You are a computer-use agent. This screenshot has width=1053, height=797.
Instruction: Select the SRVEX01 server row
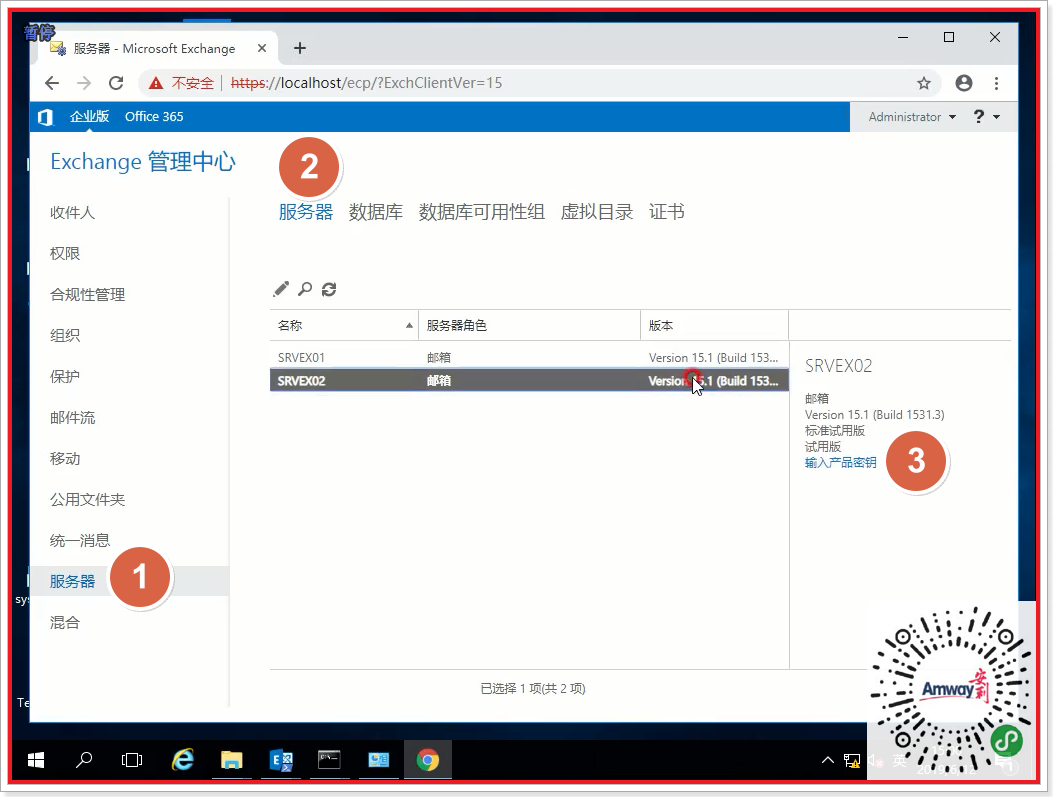click(x=529, y=358)
